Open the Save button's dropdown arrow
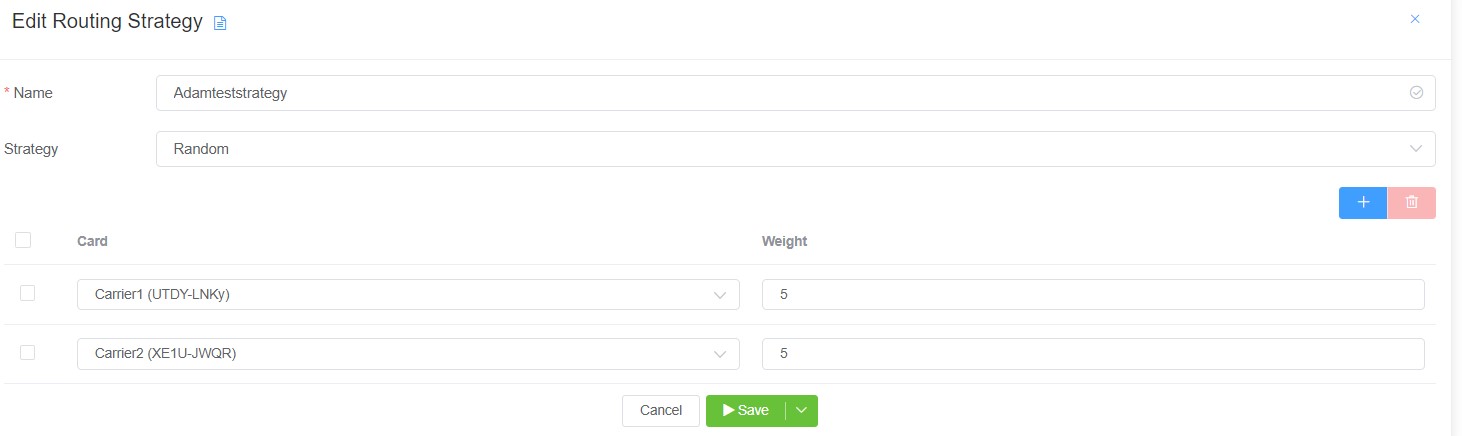Screen dimensions: 1462x436 (802, 410)
